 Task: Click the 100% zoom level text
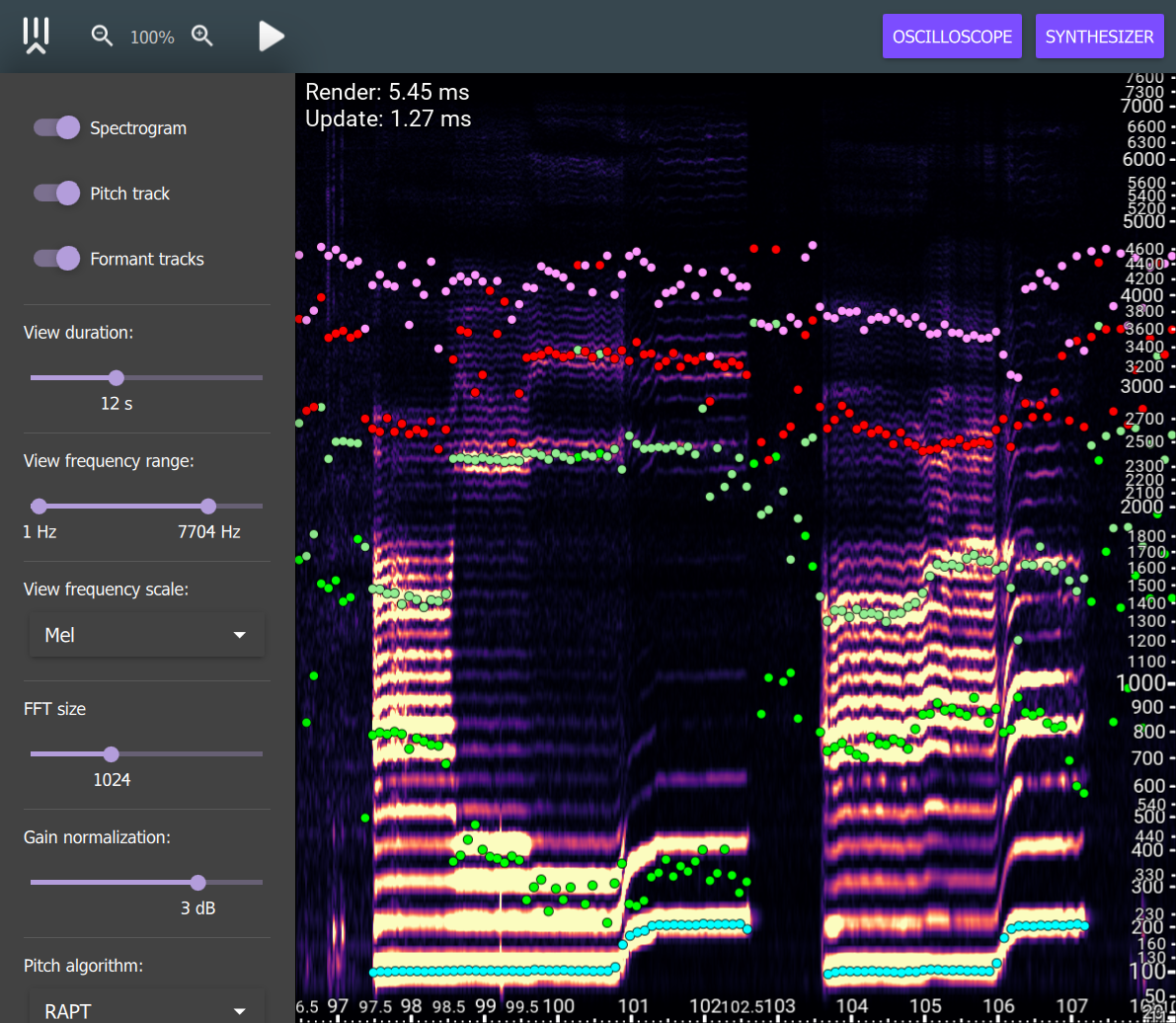[x=152, y=38]
